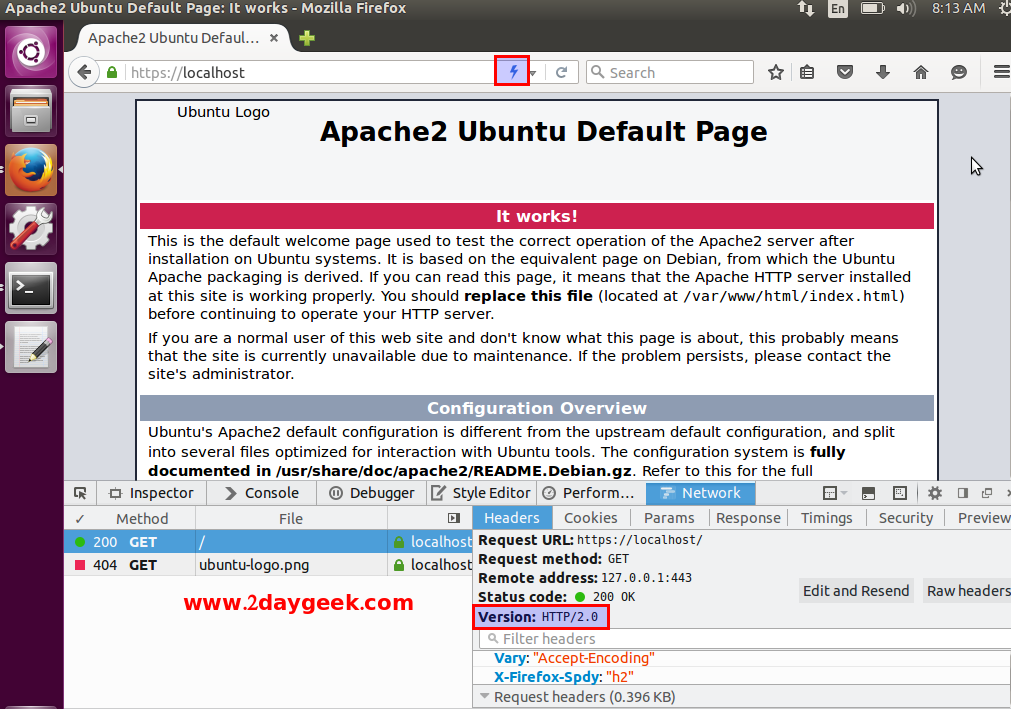
Task: Collapse the Request headers section
Action: pos(484,696)
